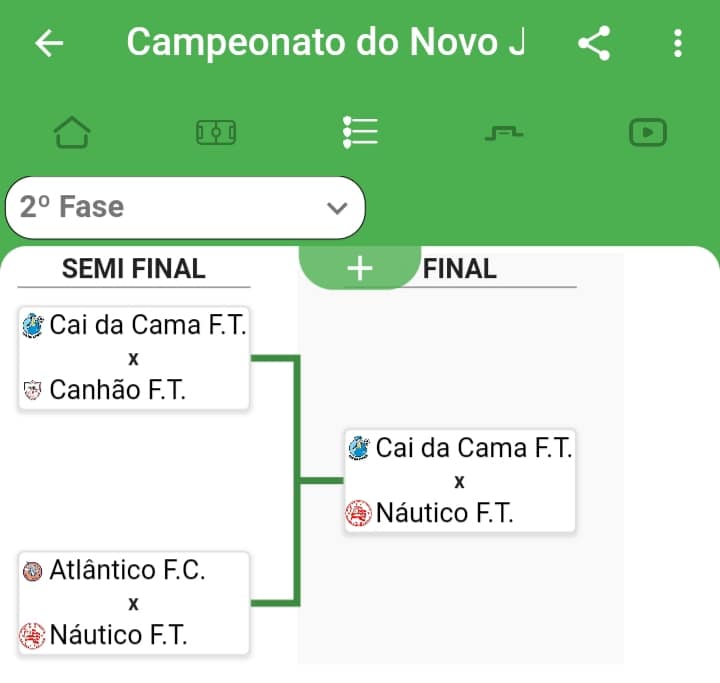The width and height of the screenshot is (720, 683).
Task: Click the Campeonato do Novo title
Action: pyautogui.click(x=325, y=43)
